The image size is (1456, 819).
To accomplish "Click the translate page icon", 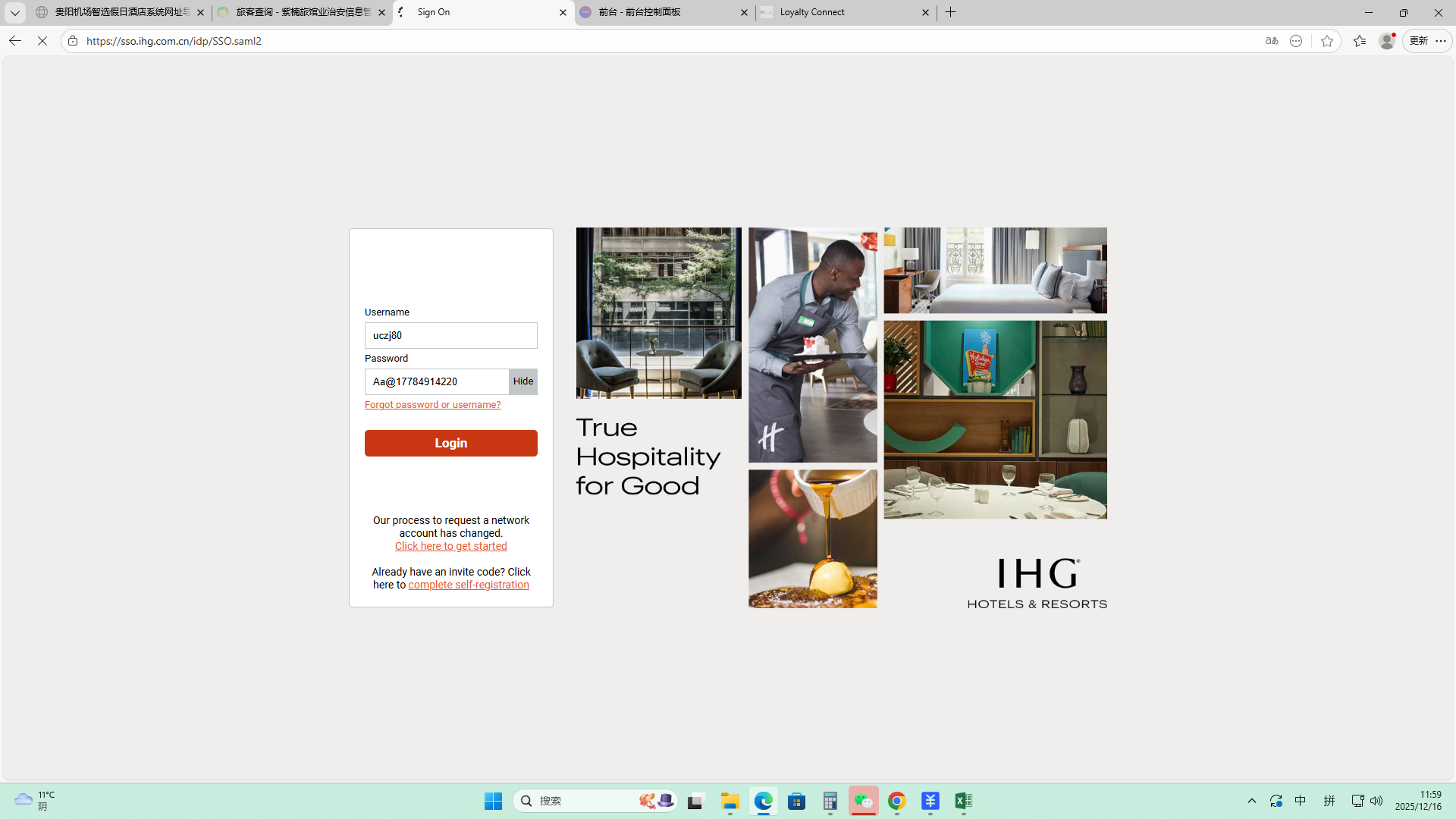I will (1272, 41).
